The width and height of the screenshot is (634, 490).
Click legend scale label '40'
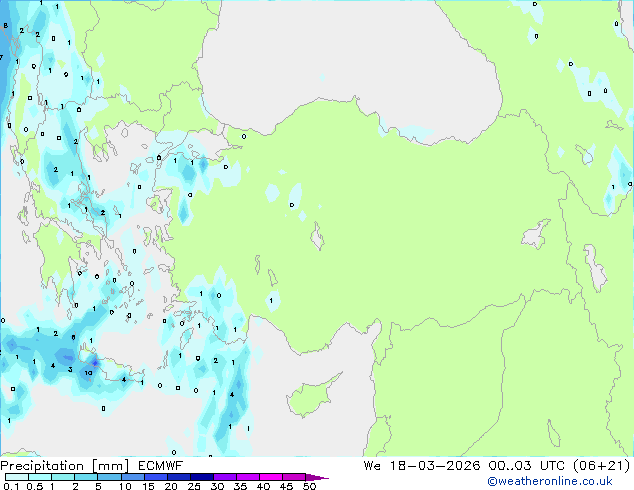point(264,486)
